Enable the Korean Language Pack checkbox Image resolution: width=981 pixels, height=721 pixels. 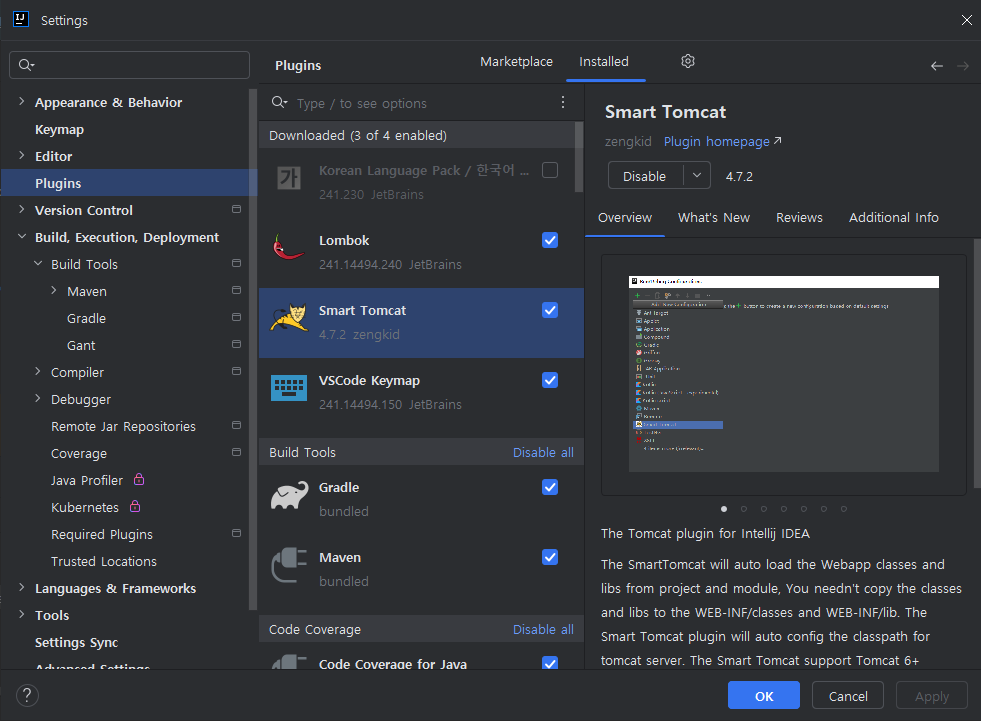[x=550, y=170]
